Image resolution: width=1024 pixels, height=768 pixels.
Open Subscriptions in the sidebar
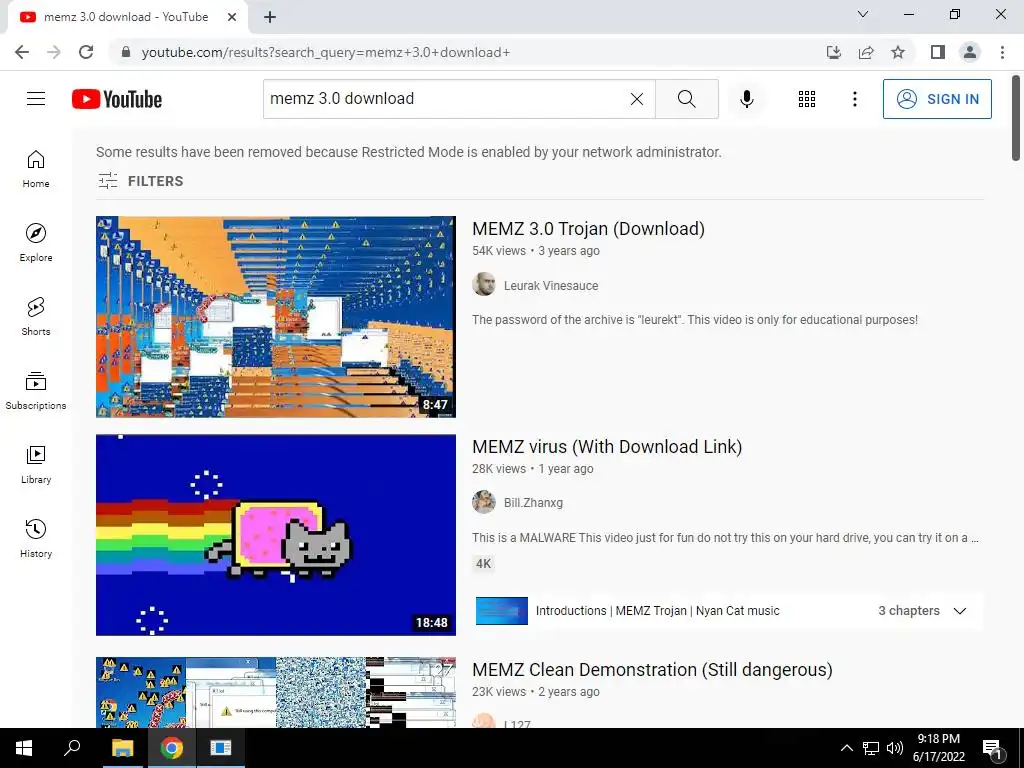pos(36,391)
